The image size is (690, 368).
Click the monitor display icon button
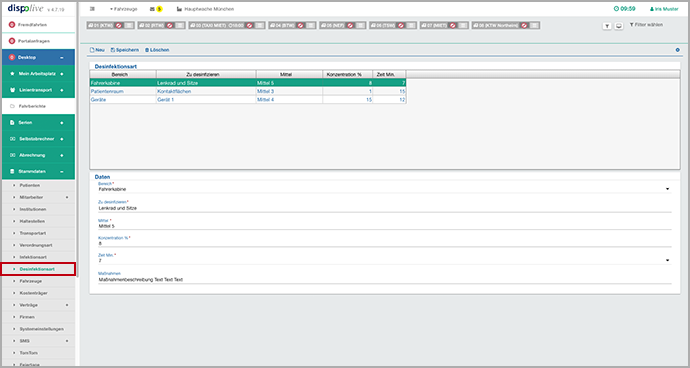click(619, 26)
